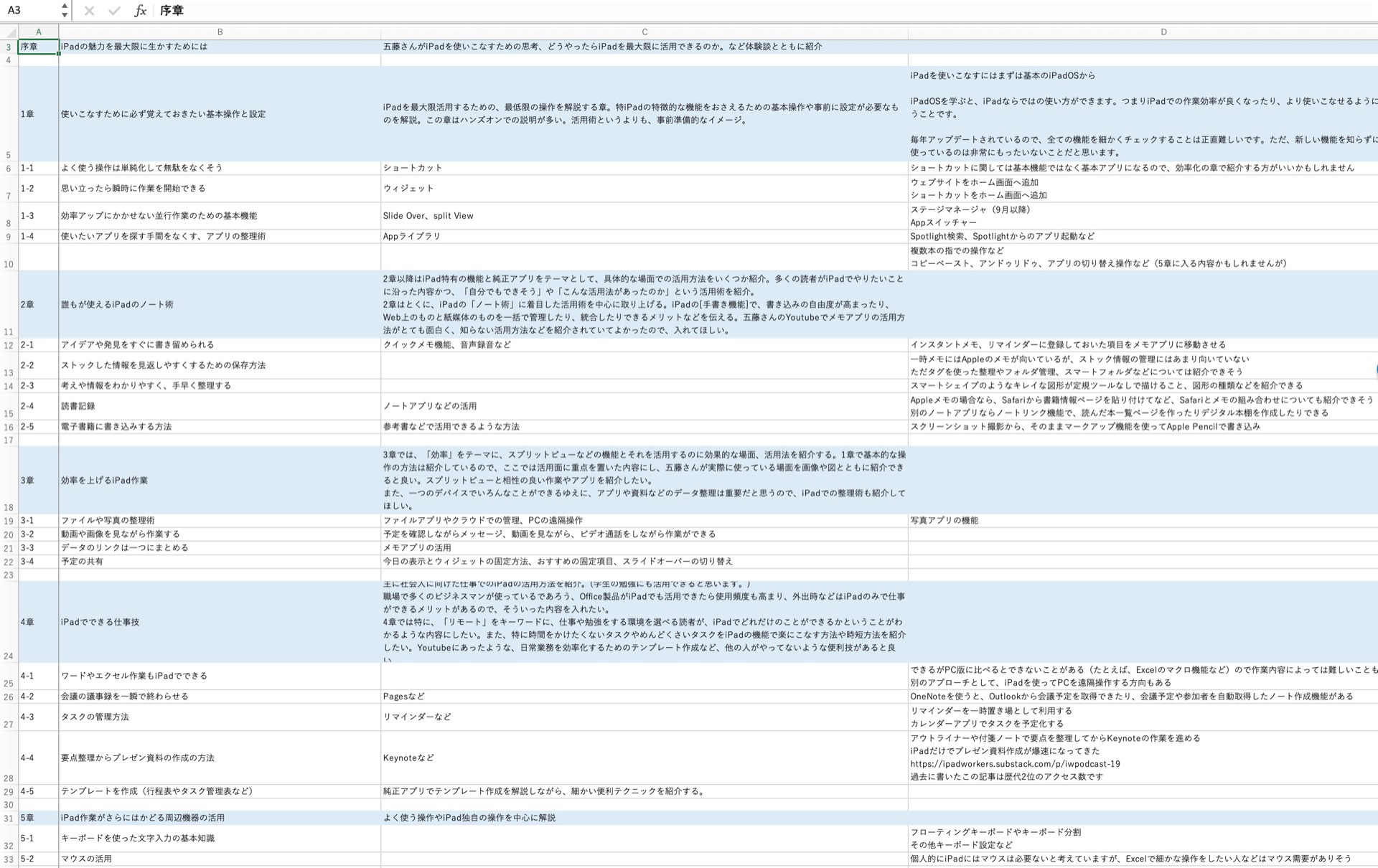The height and width of the screenshot is (868, 1378).
Task: Select the cell labeled 1-1
Action: click(x=39, y=168)
